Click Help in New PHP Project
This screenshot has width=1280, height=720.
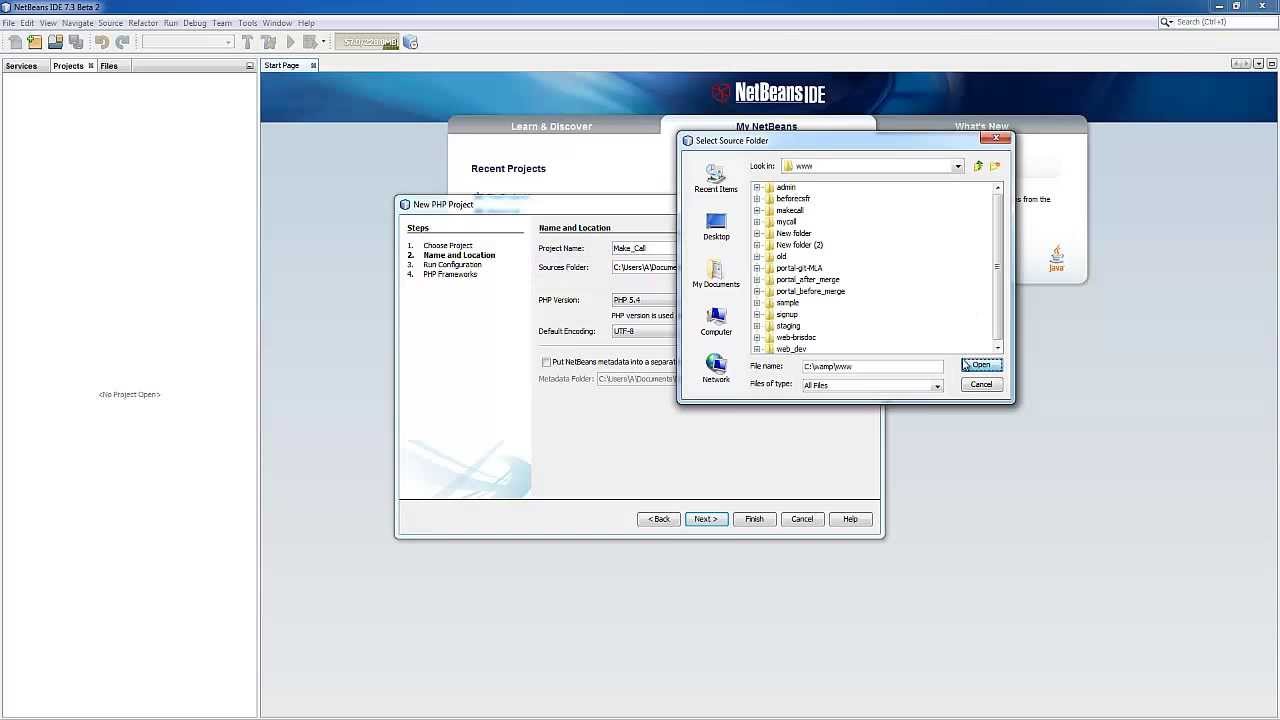tap(850, 519)
